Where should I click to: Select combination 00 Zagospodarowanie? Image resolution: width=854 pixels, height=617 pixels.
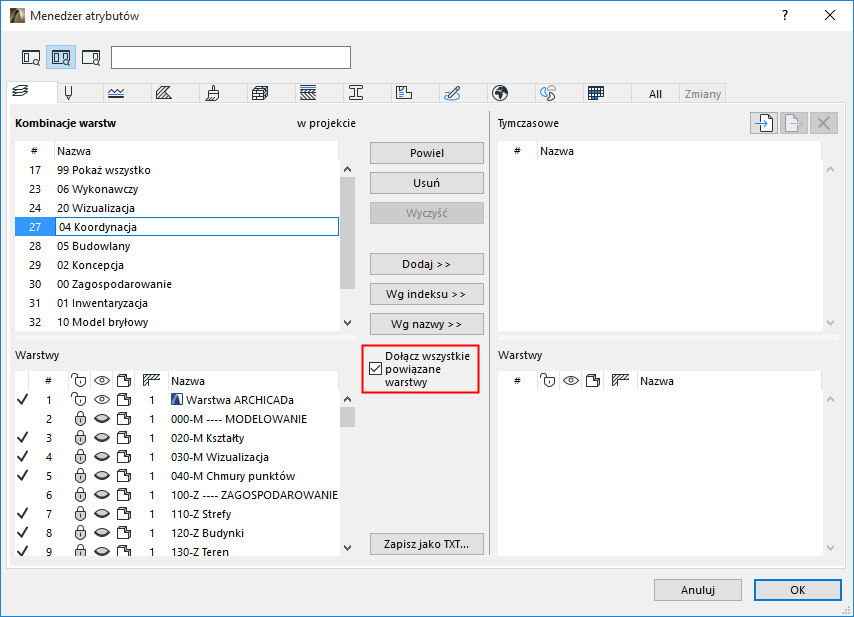[x=177, y=284]
